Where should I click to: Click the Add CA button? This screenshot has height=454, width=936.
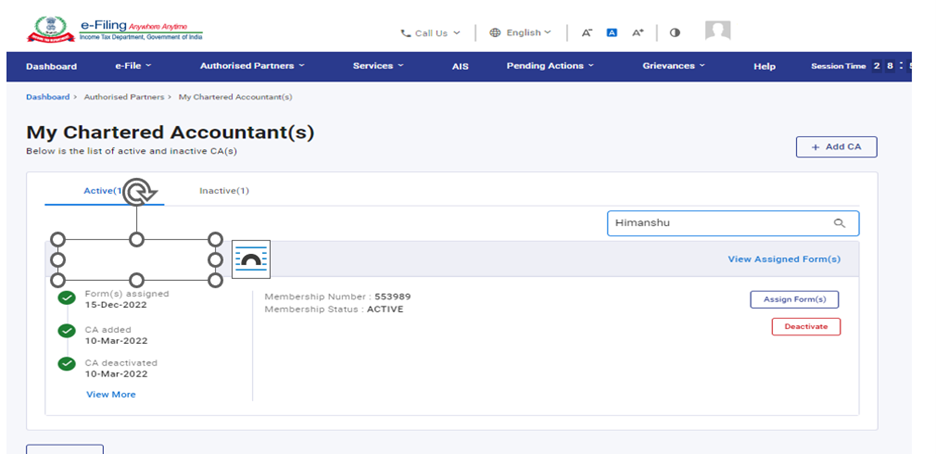(836, 147)
